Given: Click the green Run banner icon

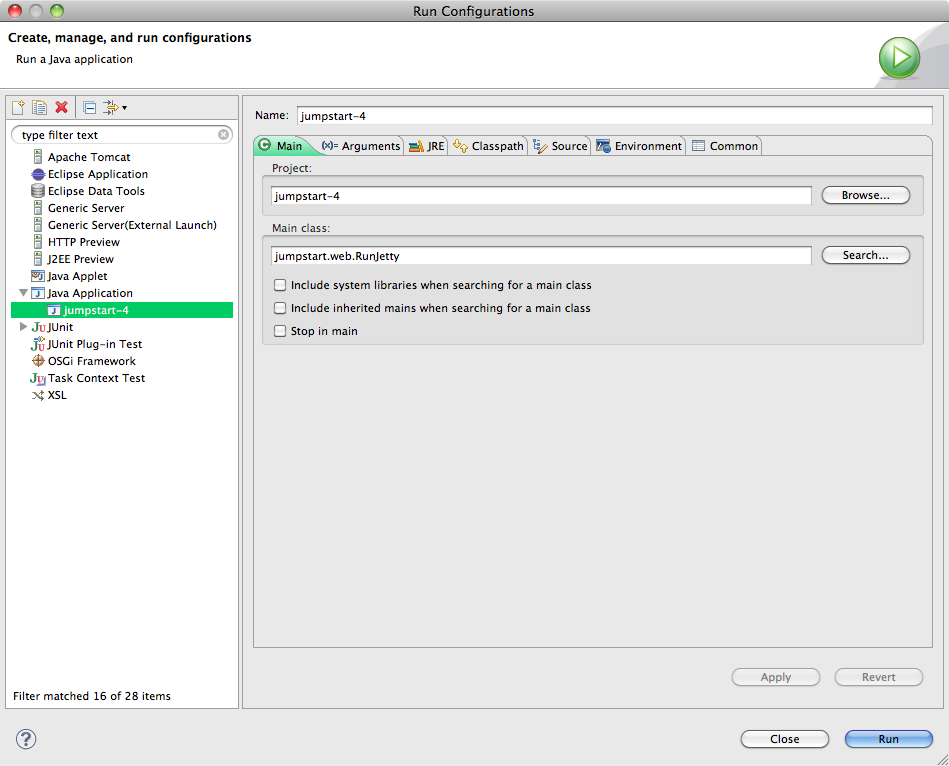Looking at the screenshot, I should [899, 58].
